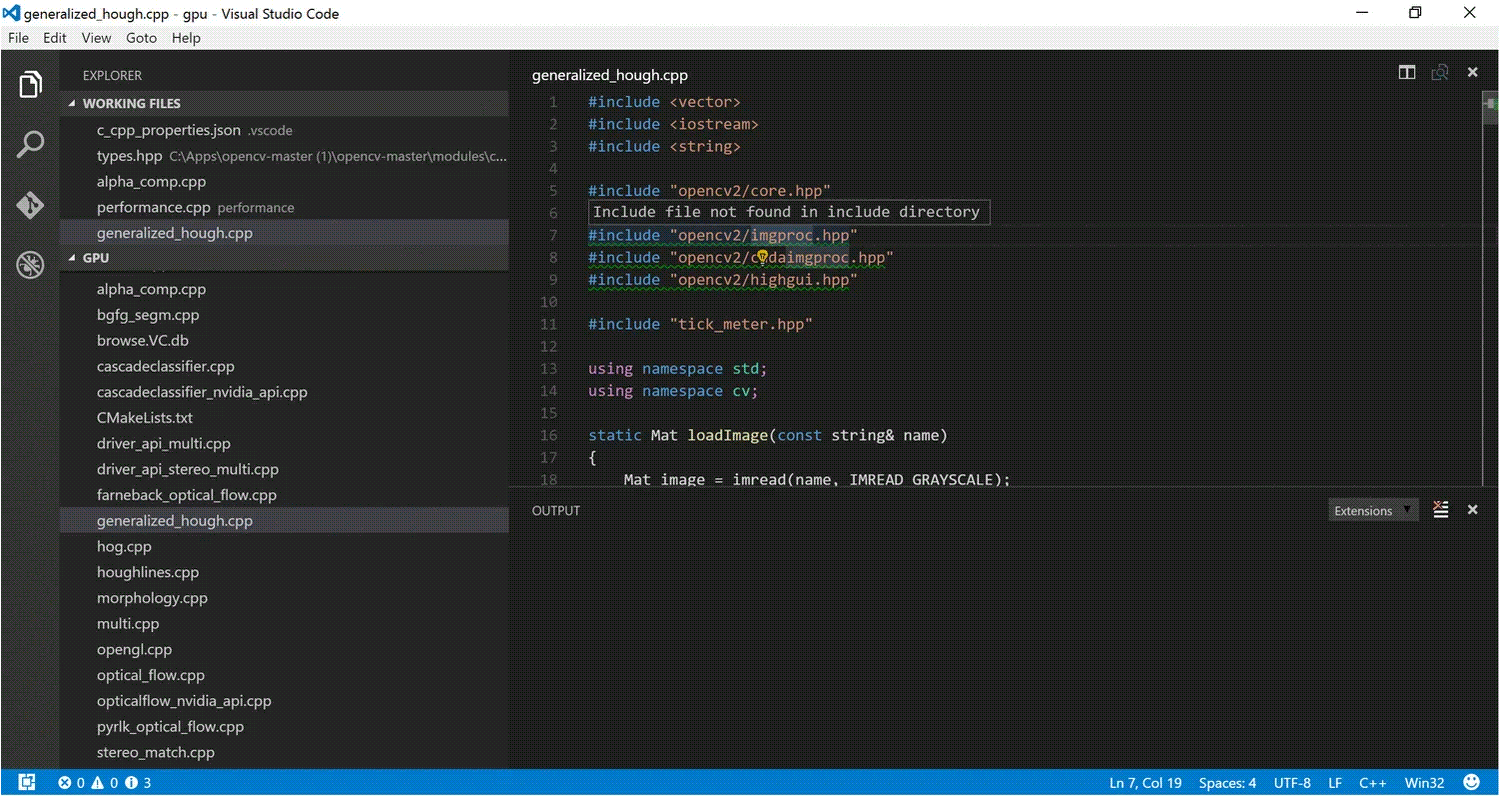This screenshot has height=796, width=1500.
Task: Open the Search view icon
Action: 30,144
